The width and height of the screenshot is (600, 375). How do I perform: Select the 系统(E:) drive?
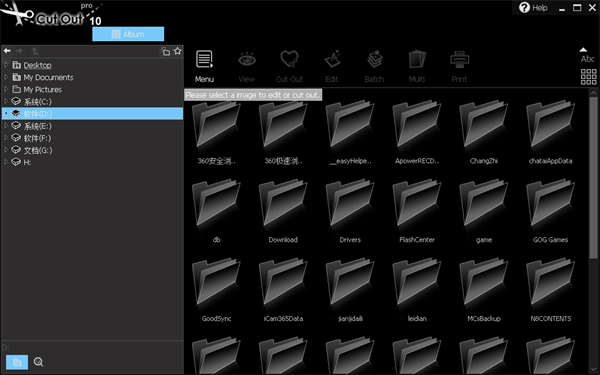pyautogui.click(x=38, y=126)
